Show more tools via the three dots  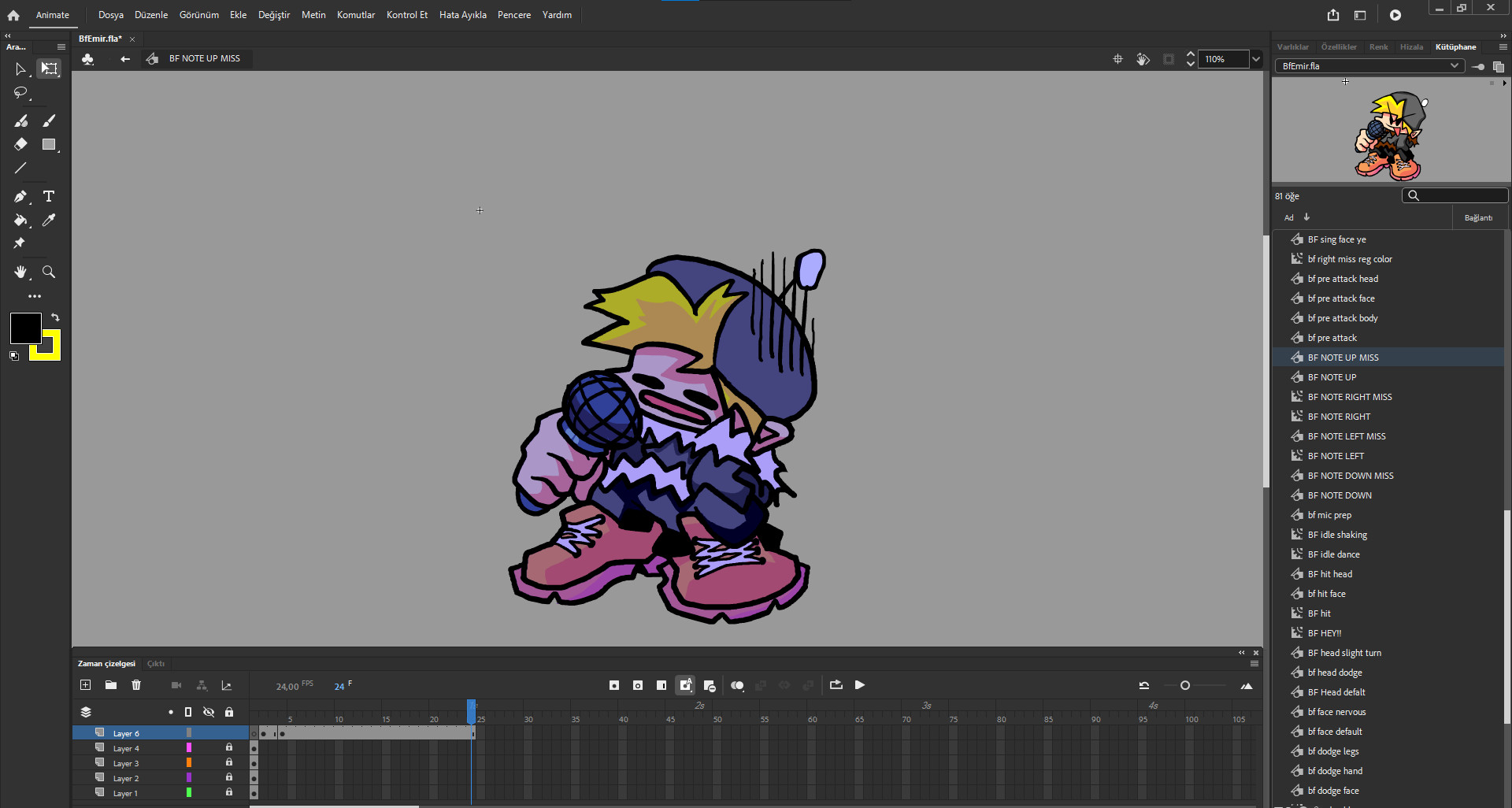click(35, 296)
